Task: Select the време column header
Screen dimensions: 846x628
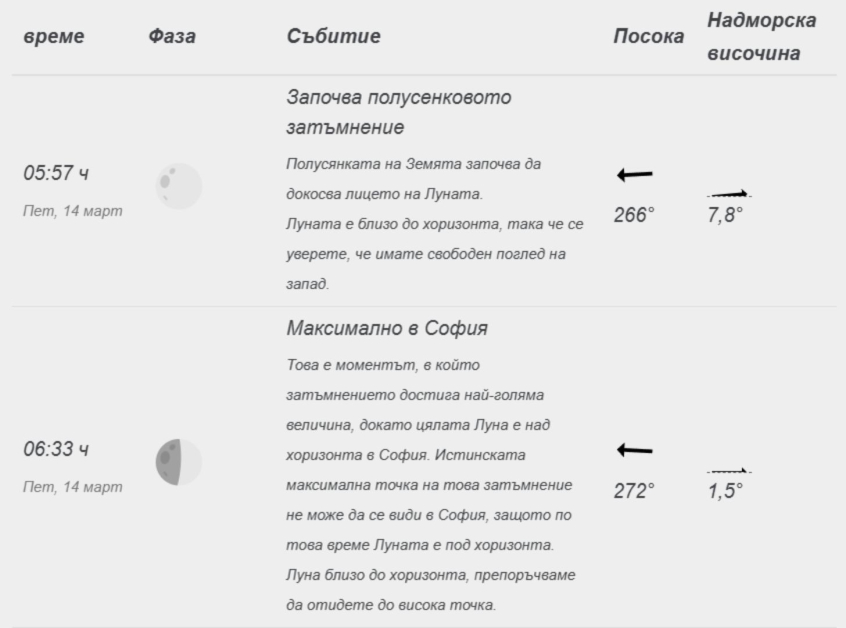Action: [x=54, y=36]
